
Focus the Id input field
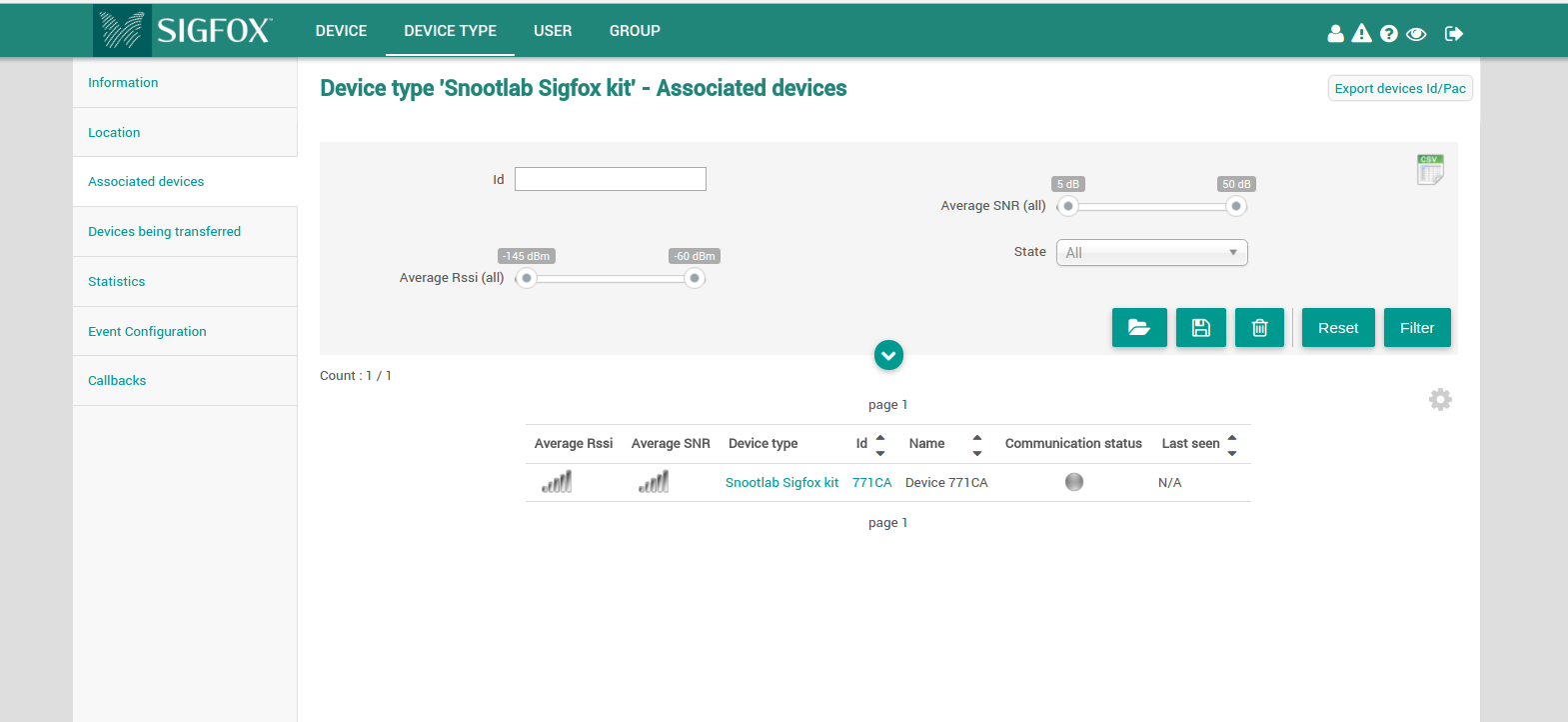point(611,179)
